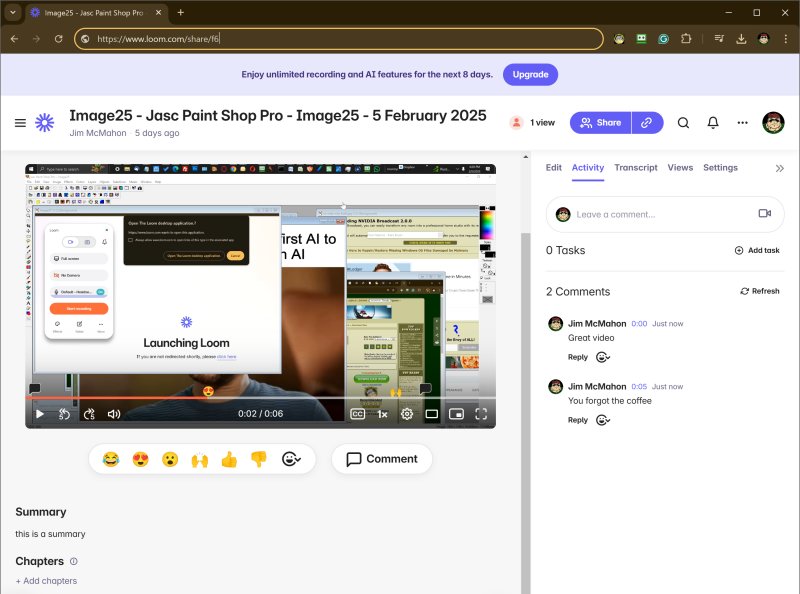
Task: React with the raised hands emoji
Action: [199, 459]
